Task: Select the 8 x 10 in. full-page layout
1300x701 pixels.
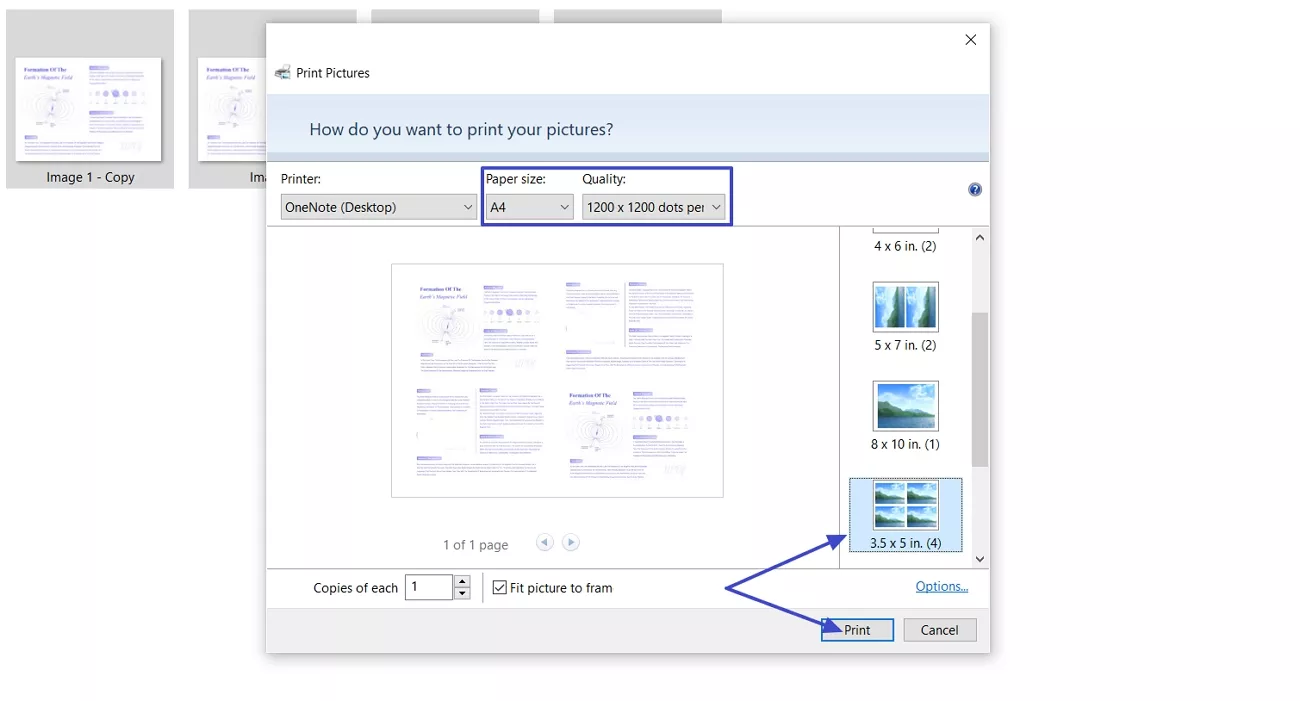Action: pos(905,405)
